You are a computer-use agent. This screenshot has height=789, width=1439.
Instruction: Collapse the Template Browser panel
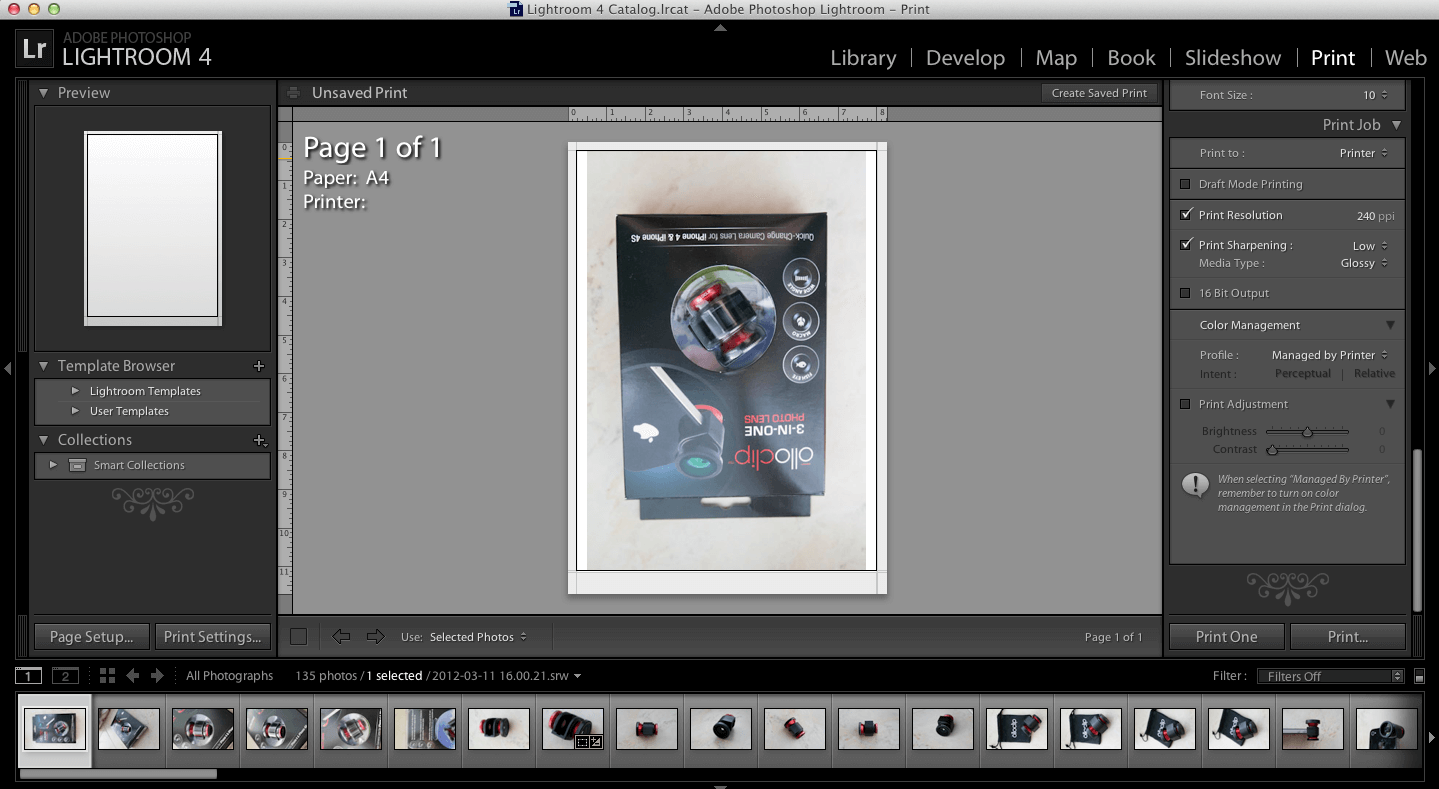tap(43, 366)
